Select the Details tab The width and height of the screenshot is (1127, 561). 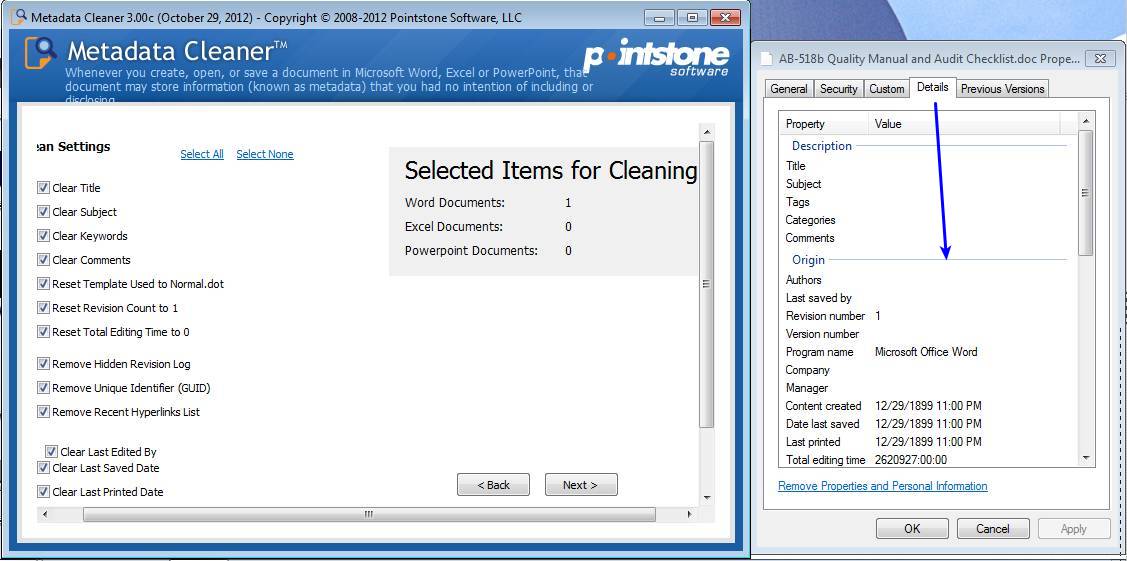[933, 88]
